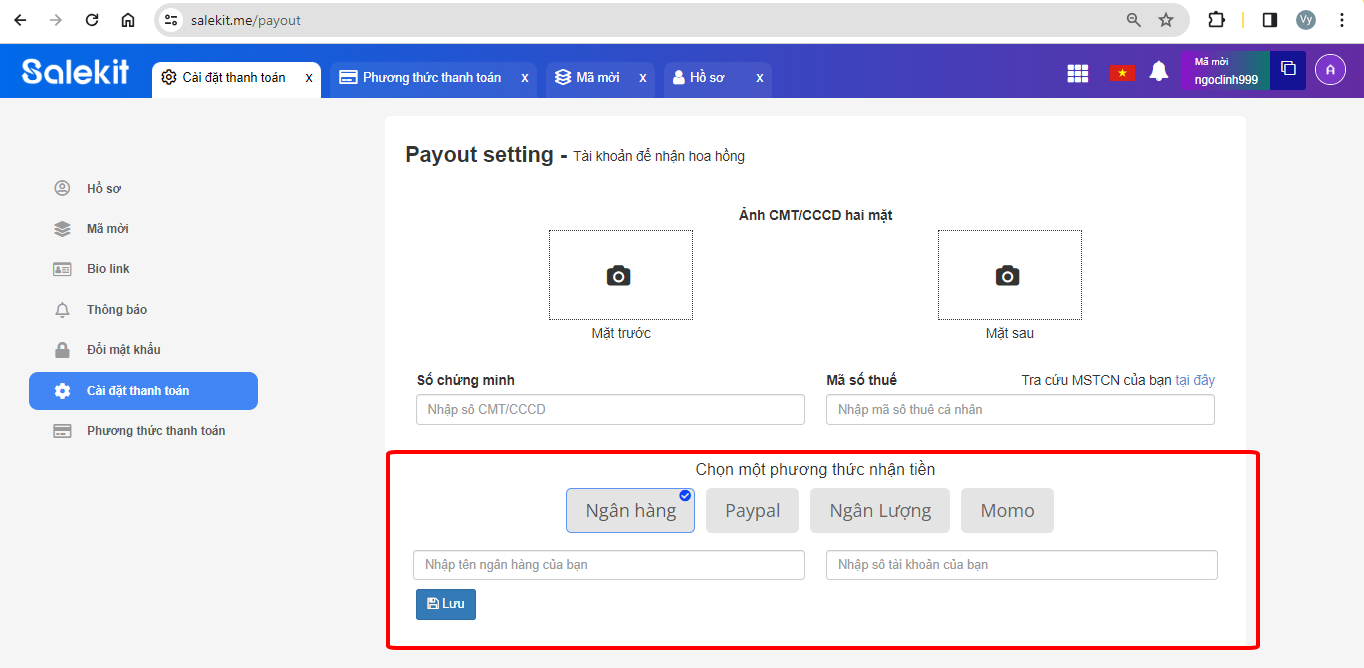The height and width of the screenshot is (668, 1364).
Task: Click the Vietnam flag language icon
Action: (1121, 73)
